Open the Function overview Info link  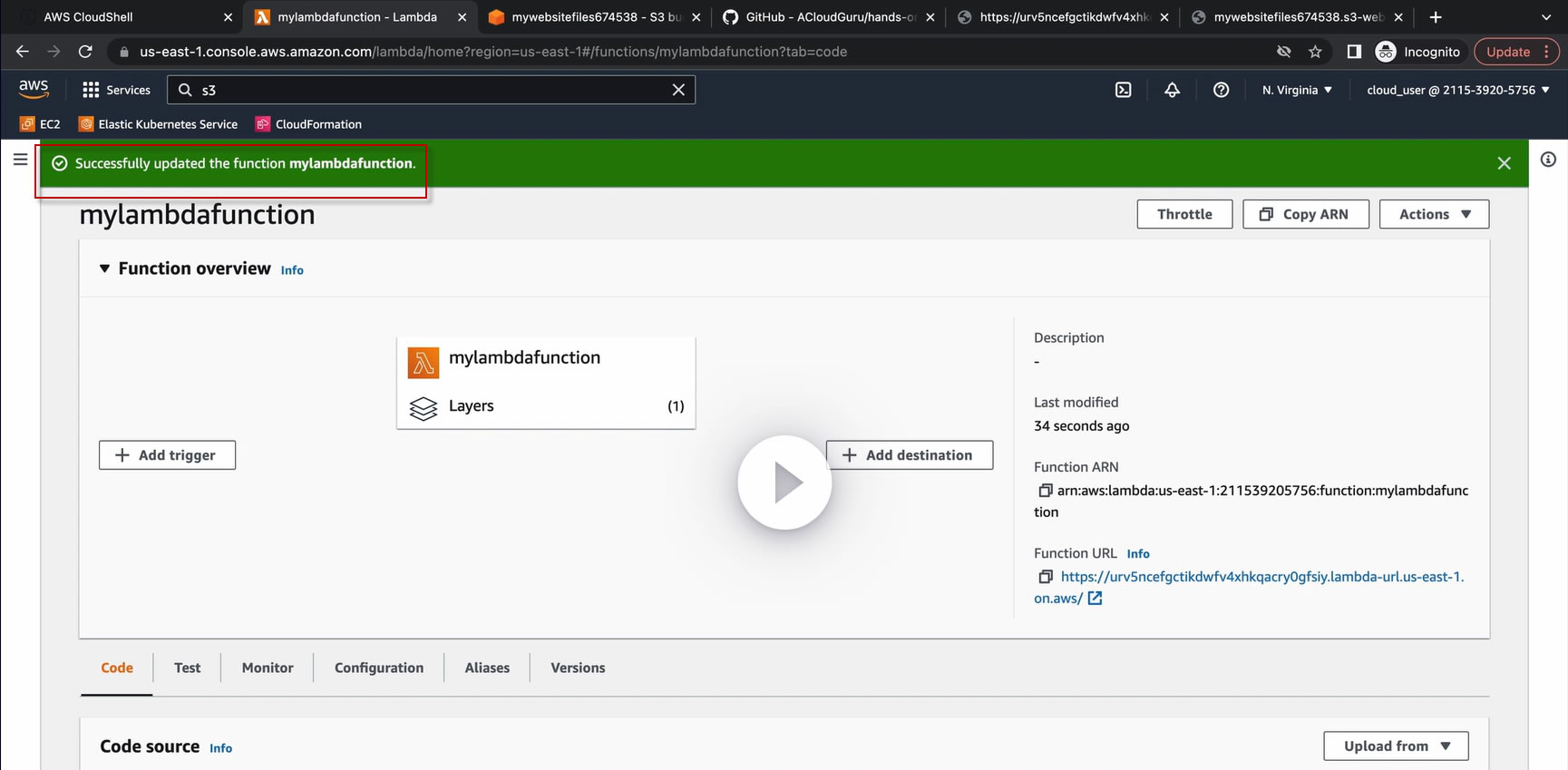point(292,270)
